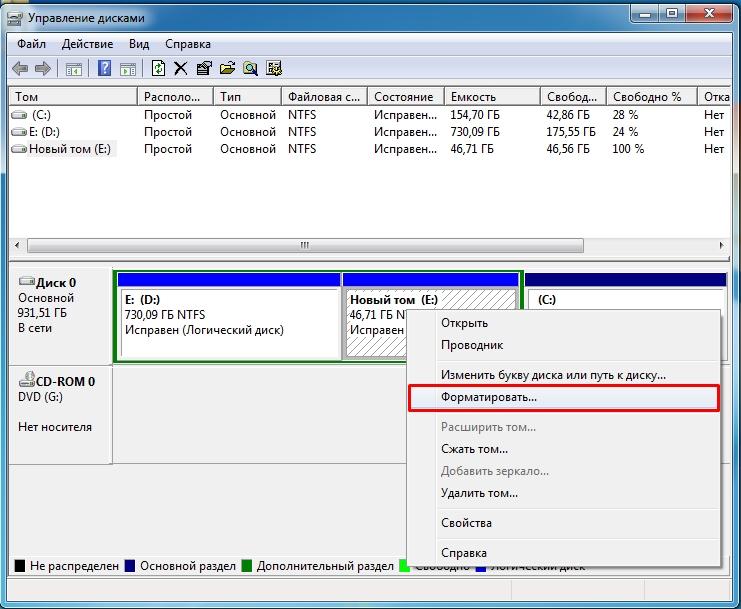Click the 175,55 ГБ free space cell

click(571, 132)
